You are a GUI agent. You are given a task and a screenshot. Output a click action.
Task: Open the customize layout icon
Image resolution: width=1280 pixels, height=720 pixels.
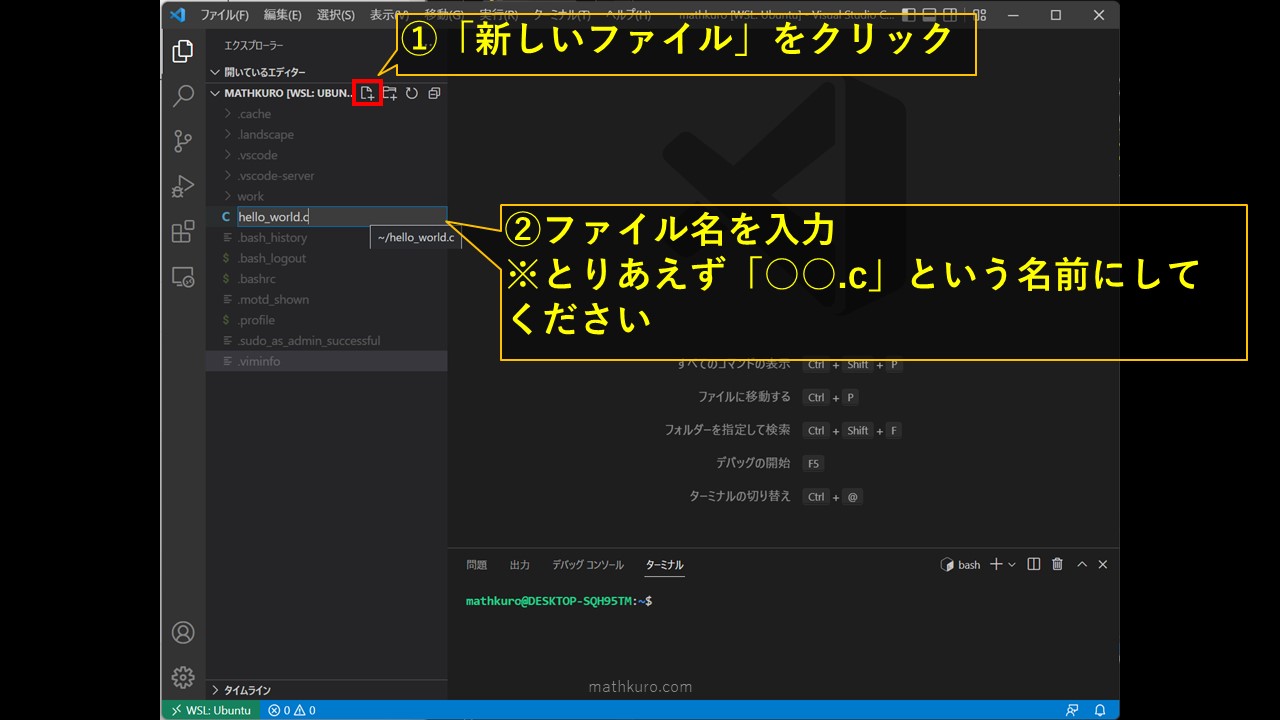click(x=979, y=15)
